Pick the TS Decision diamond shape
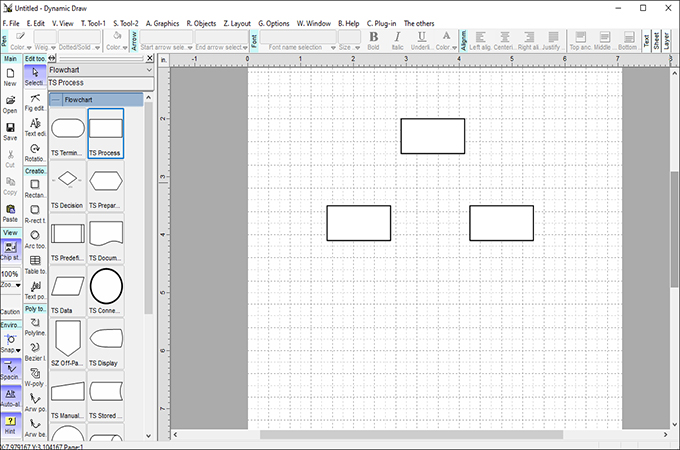Screen dimensions: 680x450 [x=68, y=186]
